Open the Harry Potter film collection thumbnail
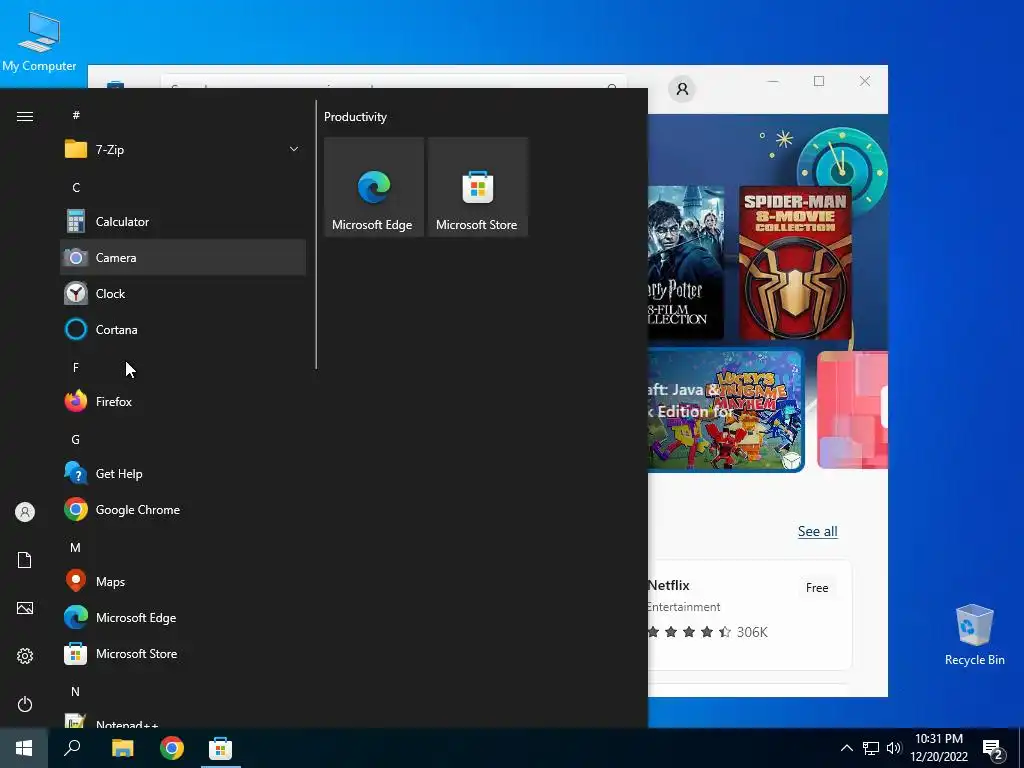This screenshot has width=1024, height=768. 686,263
